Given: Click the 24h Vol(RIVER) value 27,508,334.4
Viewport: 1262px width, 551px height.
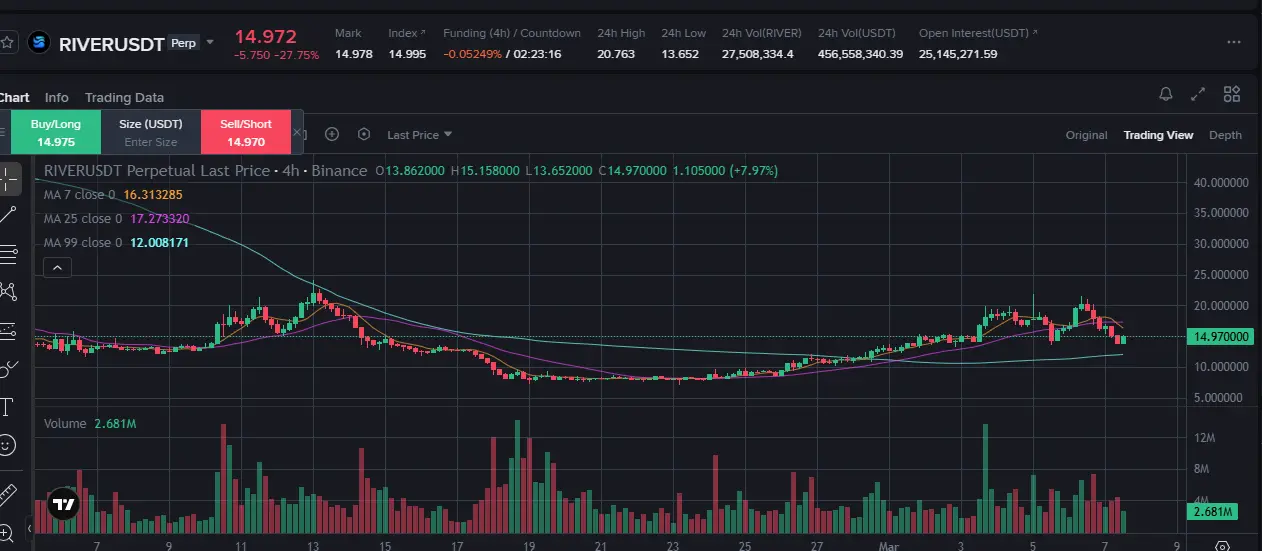Looking at the screenshot, I should tap(758, 54).
